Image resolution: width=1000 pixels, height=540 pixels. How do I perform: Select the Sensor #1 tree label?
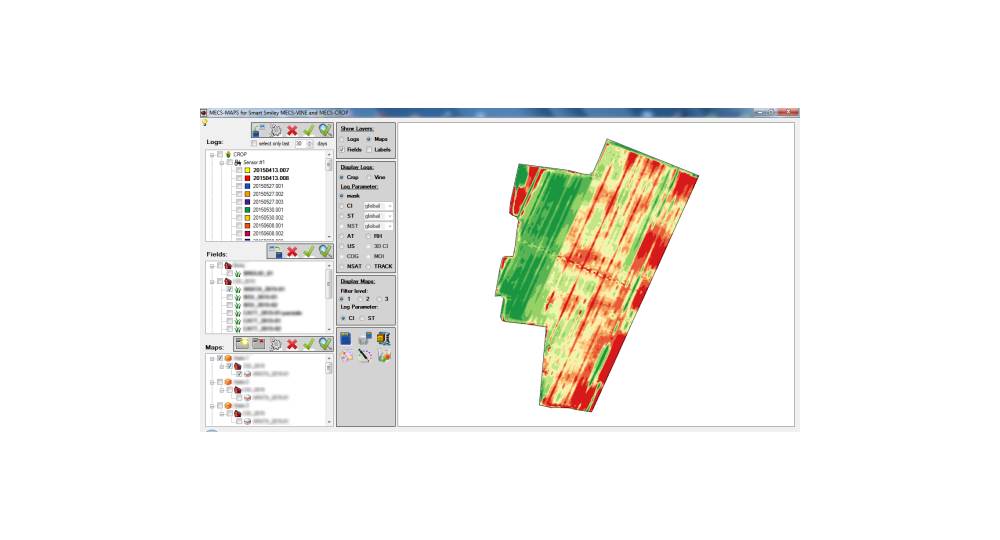(x=254, y=163)
